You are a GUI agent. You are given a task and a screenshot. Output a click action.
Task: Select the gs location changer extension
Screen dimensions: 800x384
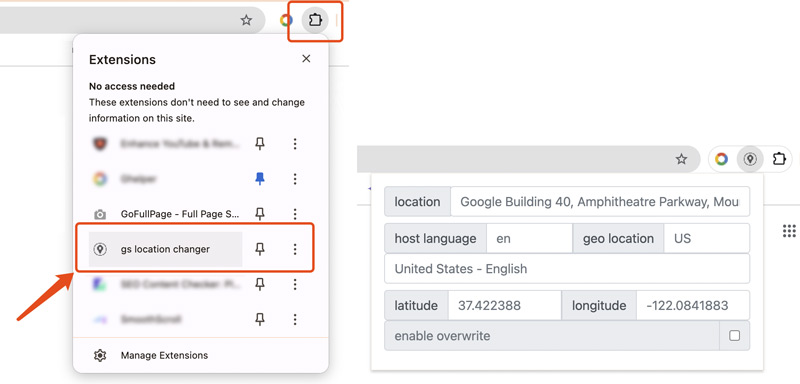165,249
